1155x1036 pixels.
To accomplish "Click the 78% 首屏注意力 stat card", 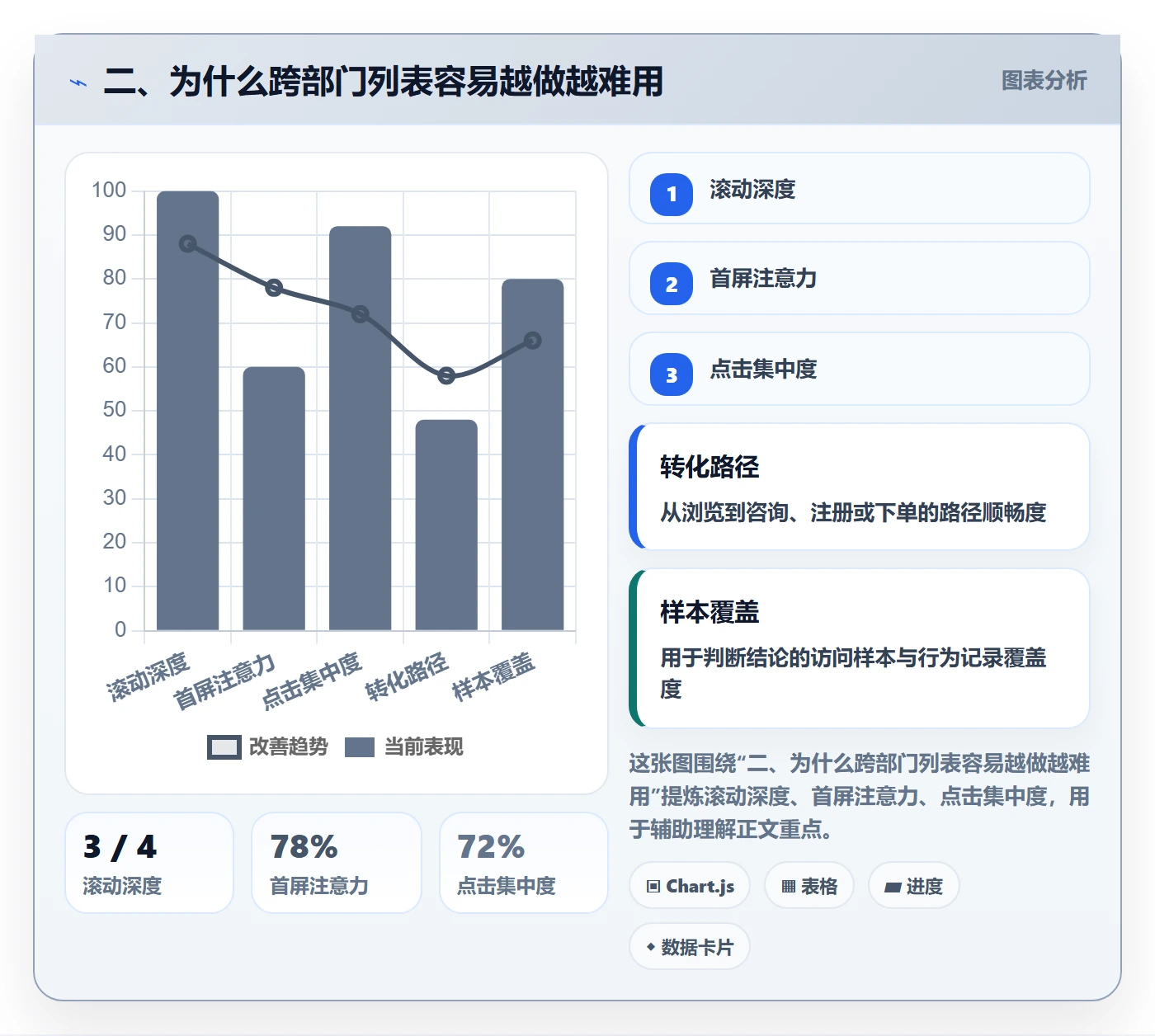I will [337, 863].
